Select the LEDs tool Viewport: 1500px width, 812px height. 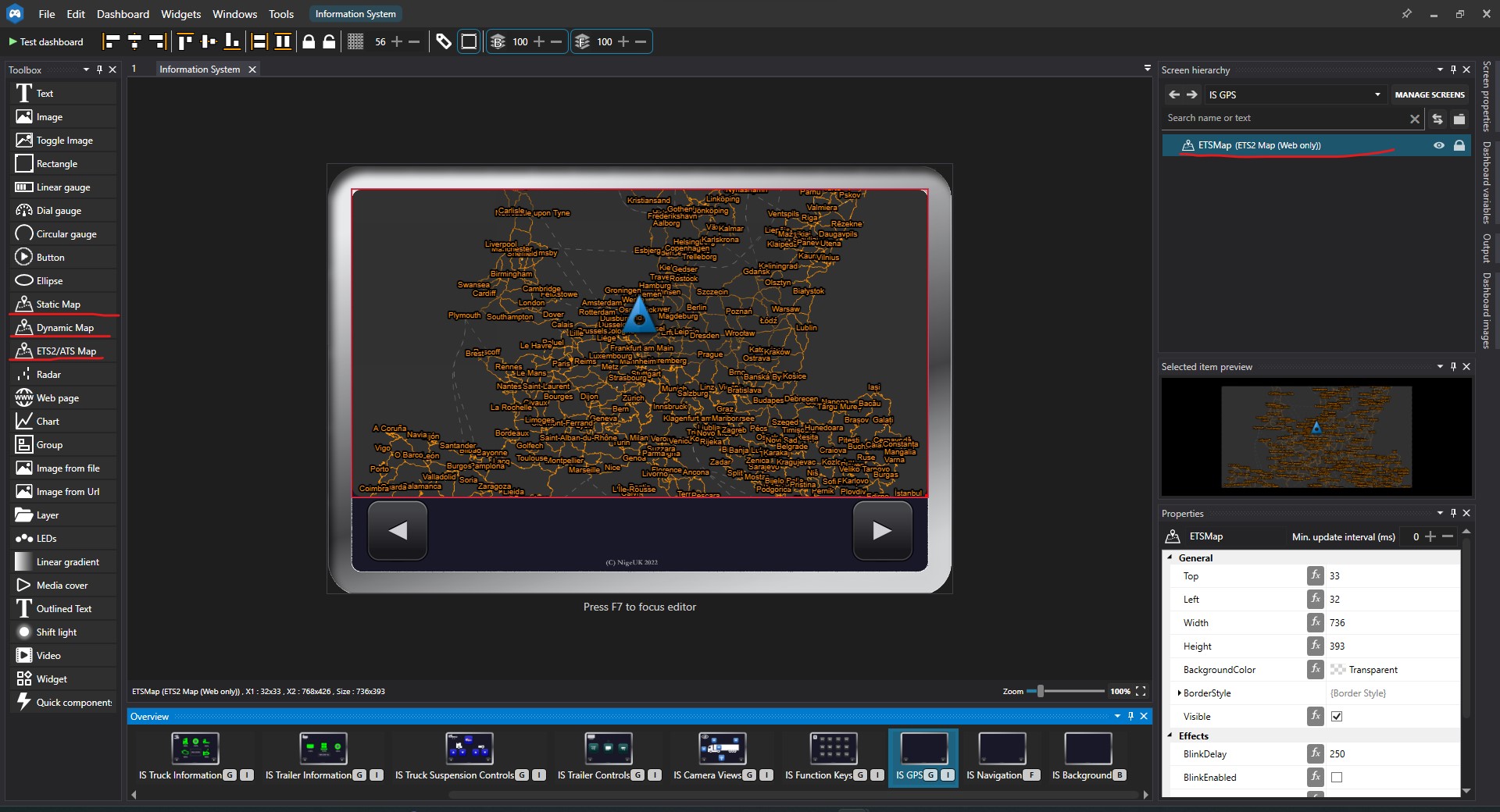click(x=64, y=538)
